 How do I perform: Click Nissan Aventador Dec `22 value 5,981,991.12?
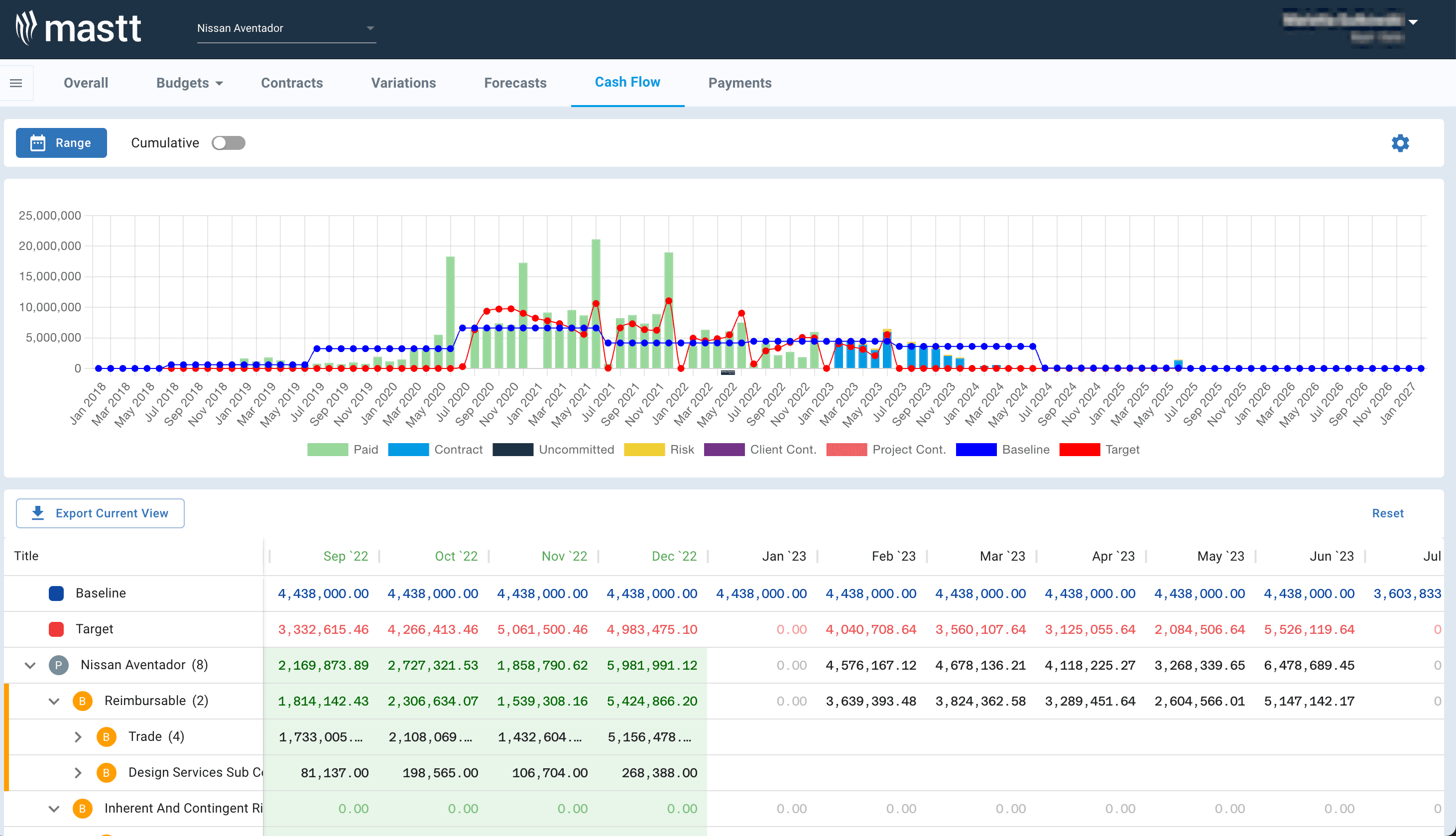point(652,666)
